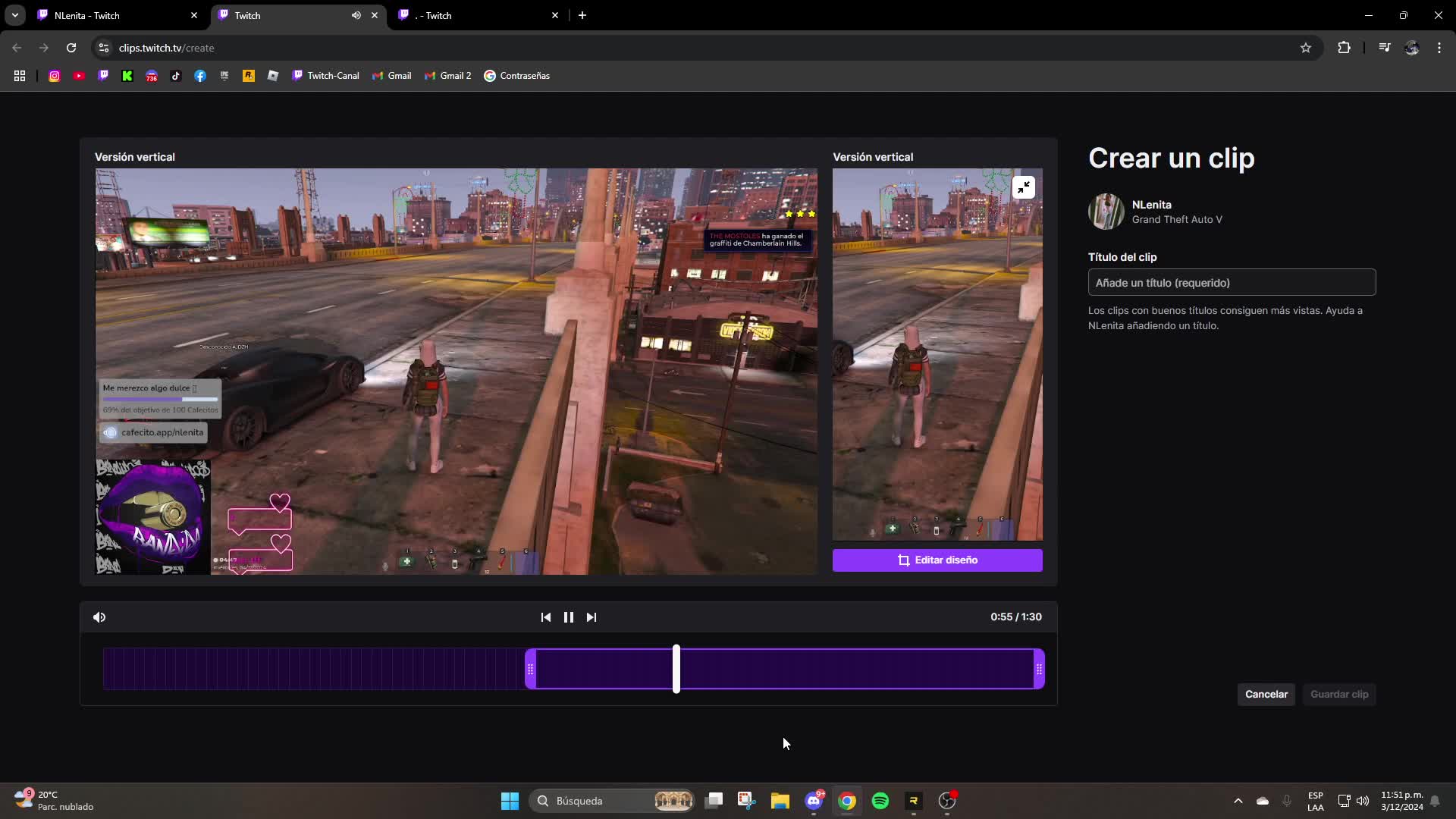The image size is (1456, 819).
Task: Mute the clip audio
Action: pos(99,617)
